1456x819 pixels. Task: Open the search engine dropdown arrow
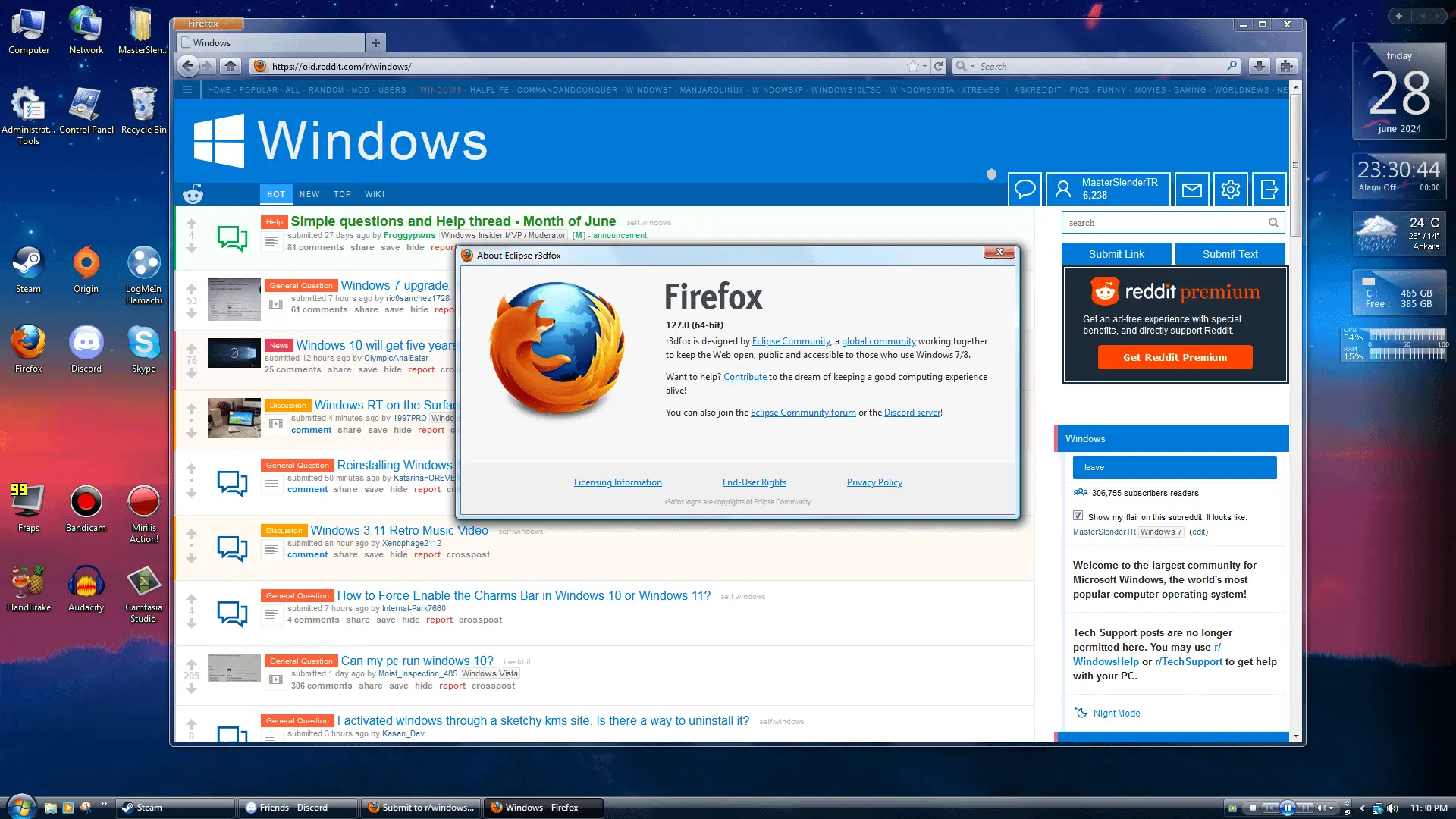(x=972, y=67)
